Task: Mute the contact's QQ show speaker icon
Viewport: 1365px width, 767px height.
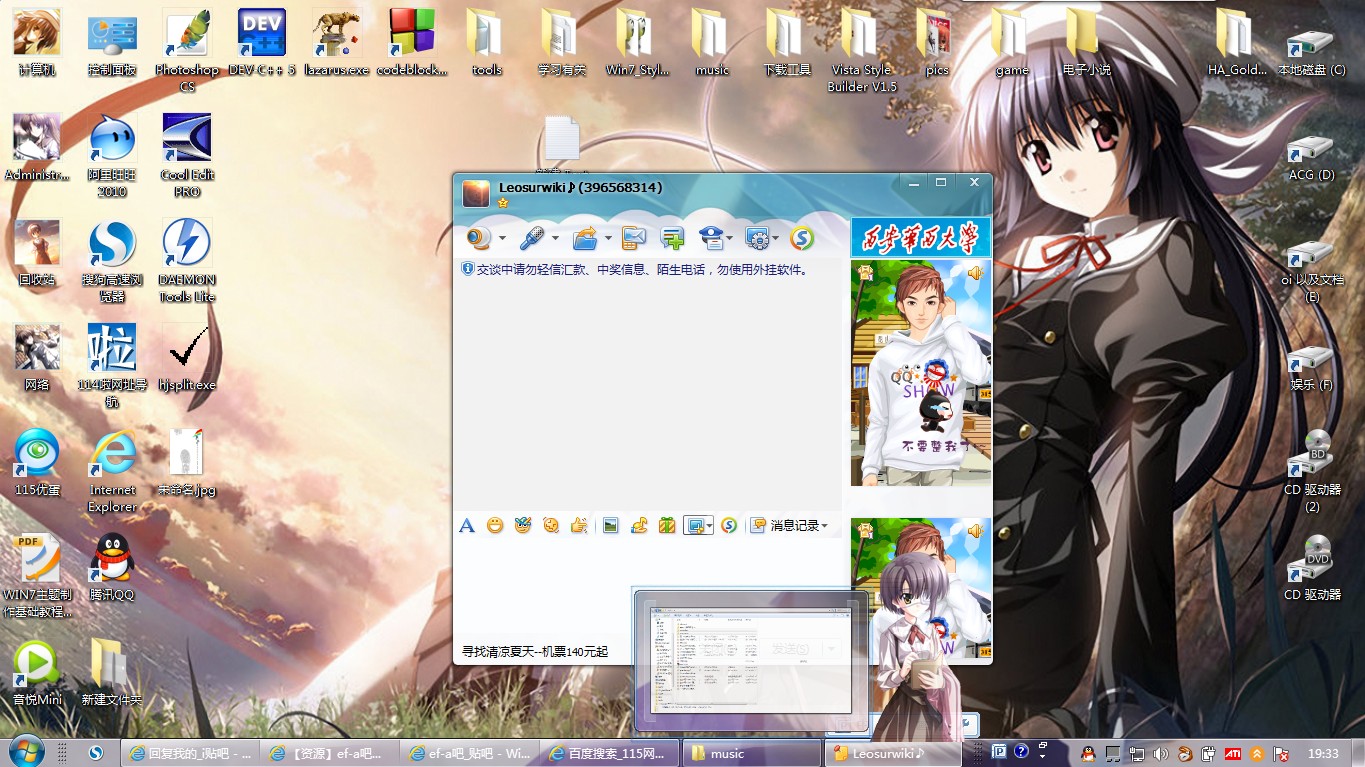Action: [x=975, y=273]
